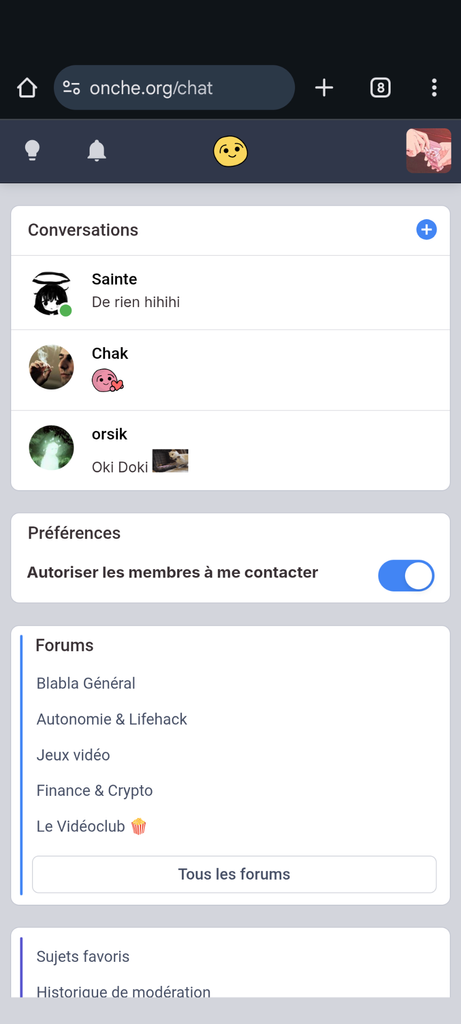Tap the yellow Onche smiley logo
This screenshot has height=1024, width=461.
230,151
